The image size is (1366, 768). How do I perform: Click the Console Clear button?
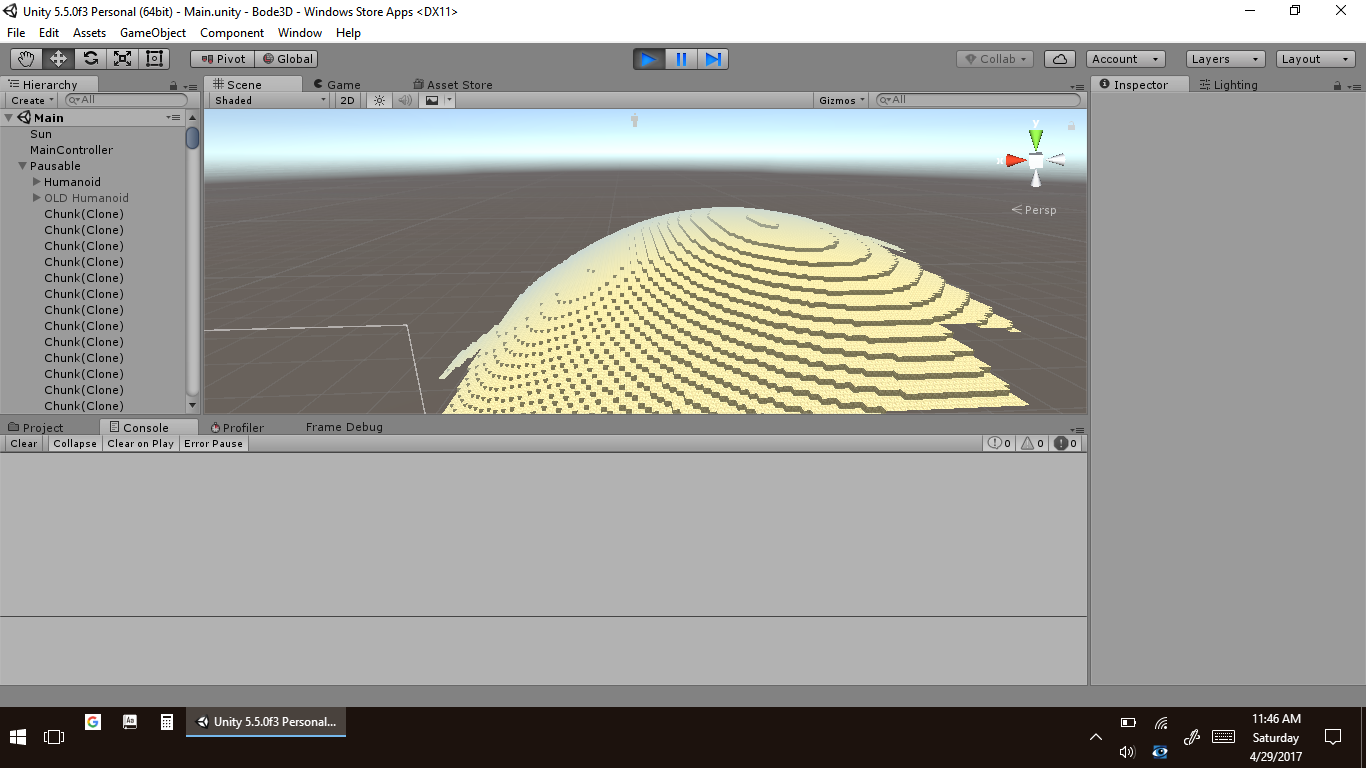24,443
